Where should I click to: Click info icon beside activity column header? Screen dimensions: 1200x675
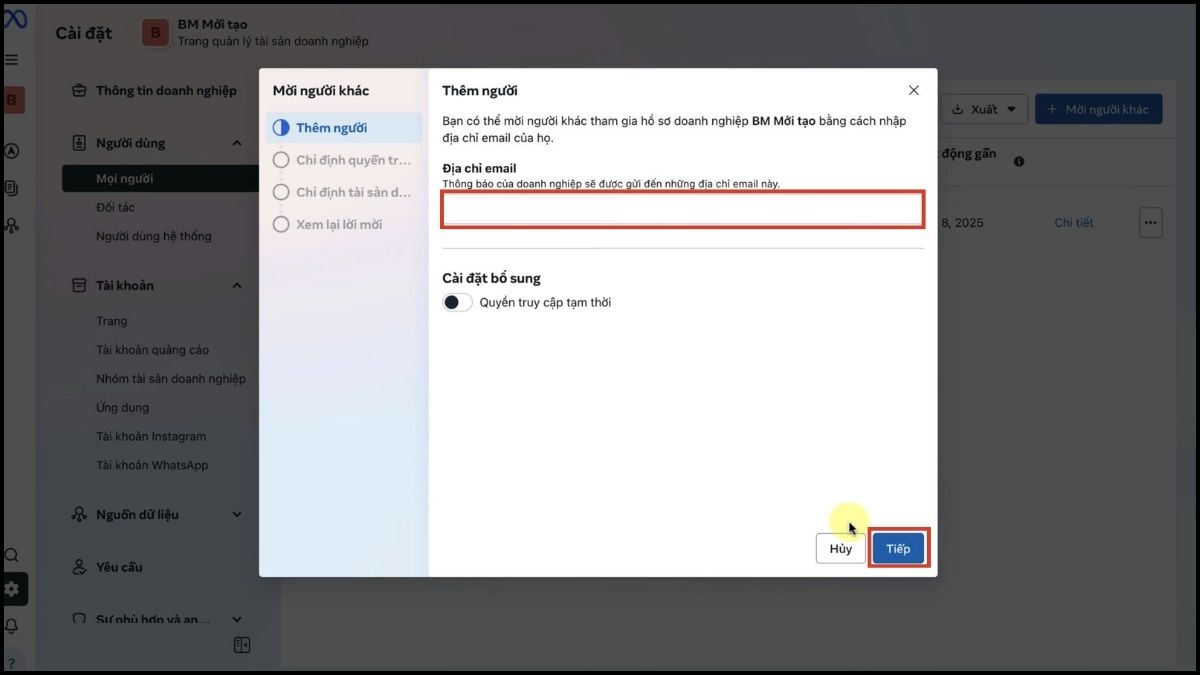click(1019, 161)
